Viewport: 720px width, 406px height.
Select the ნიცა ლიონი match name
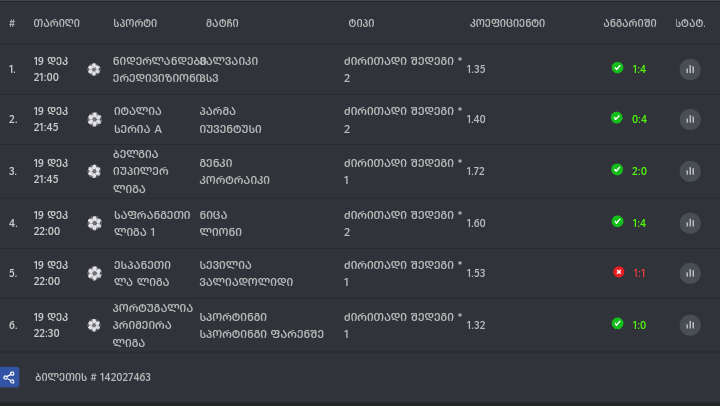tap(220, 222)
